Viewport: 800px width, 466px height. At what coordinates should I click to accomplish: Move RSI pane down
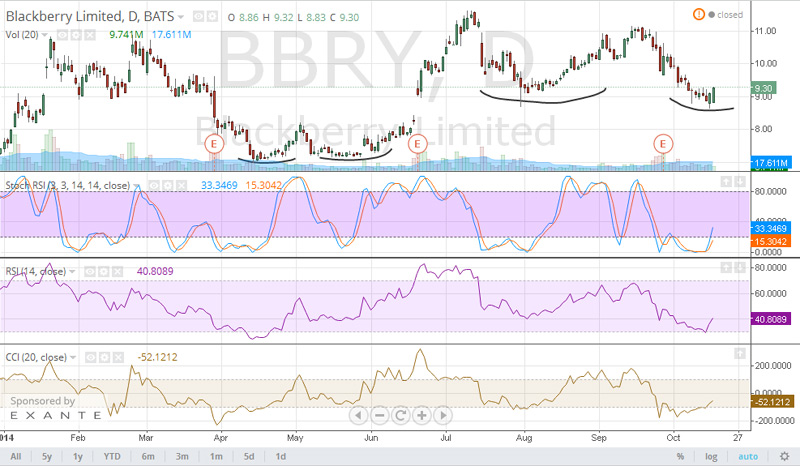coord(740,267)
